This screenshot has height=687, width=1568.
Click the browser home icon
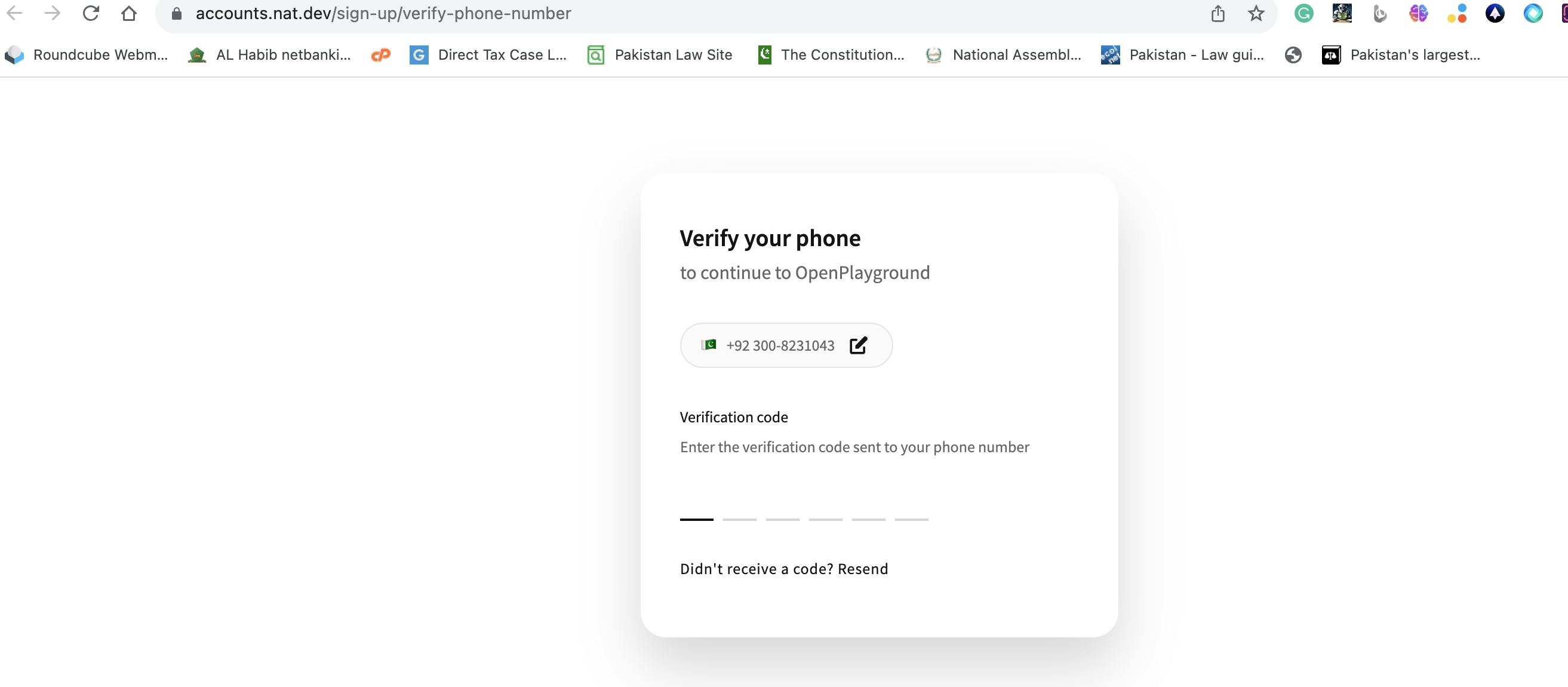(129, 13)
